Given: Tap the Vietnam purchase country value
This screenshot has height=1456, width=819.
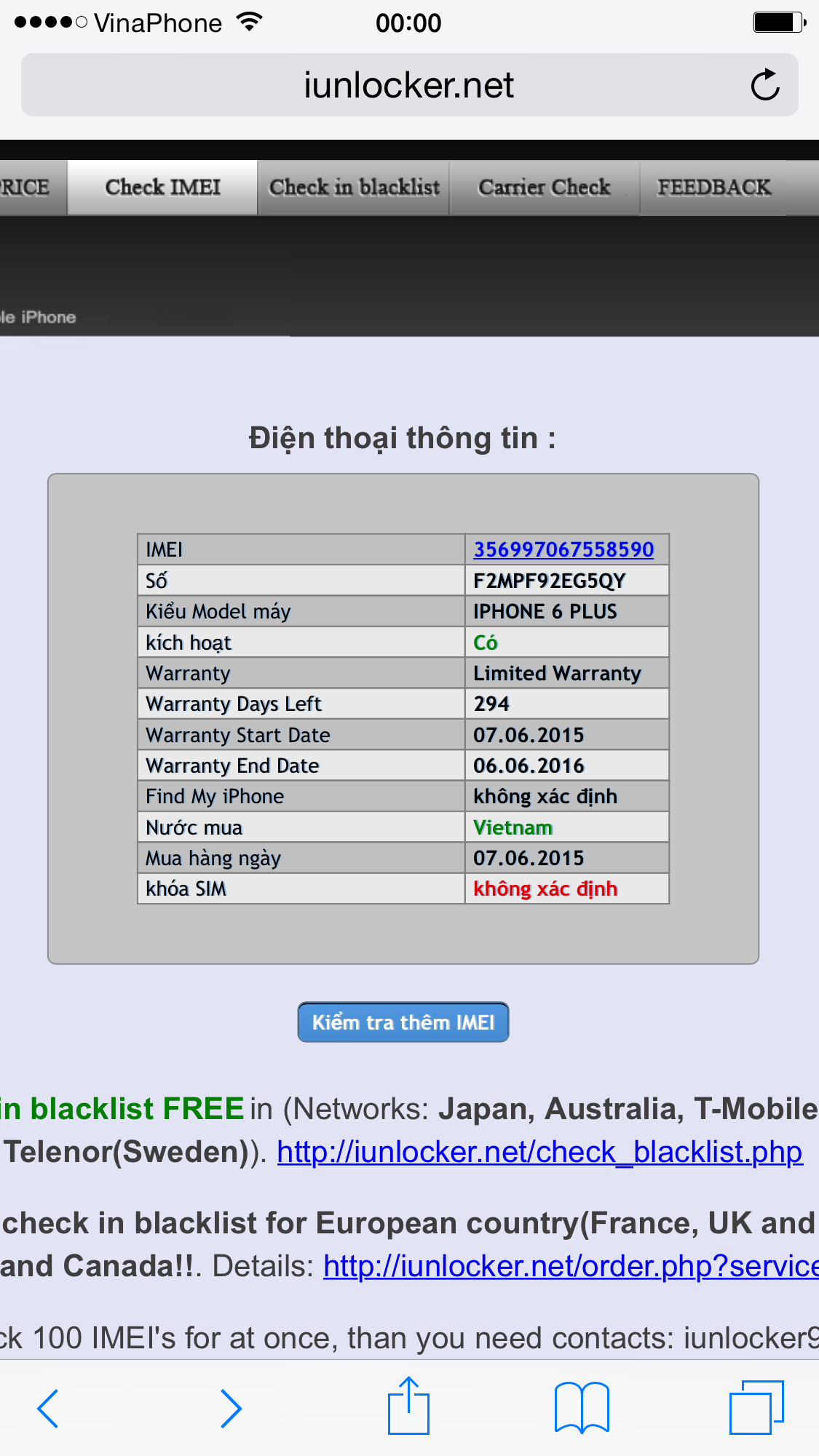Looking at the screenshot, I should click(x=513, y=827).
